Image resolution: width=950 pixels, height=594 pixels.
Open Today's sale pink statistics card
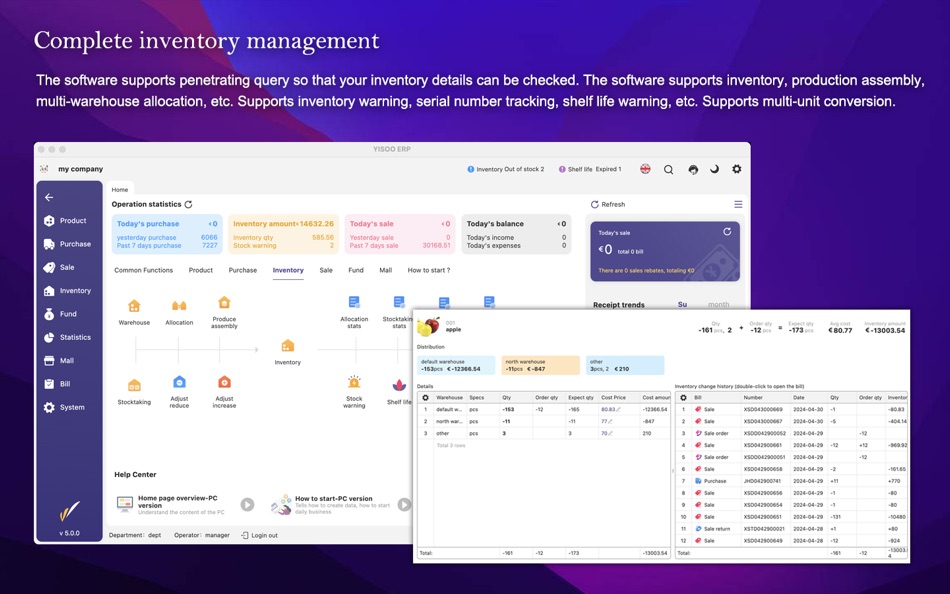point(400,234)
